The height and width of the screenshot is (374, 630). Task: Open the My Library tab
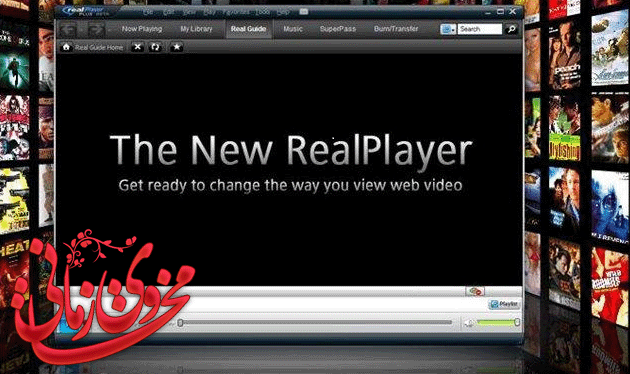[196, 29]
